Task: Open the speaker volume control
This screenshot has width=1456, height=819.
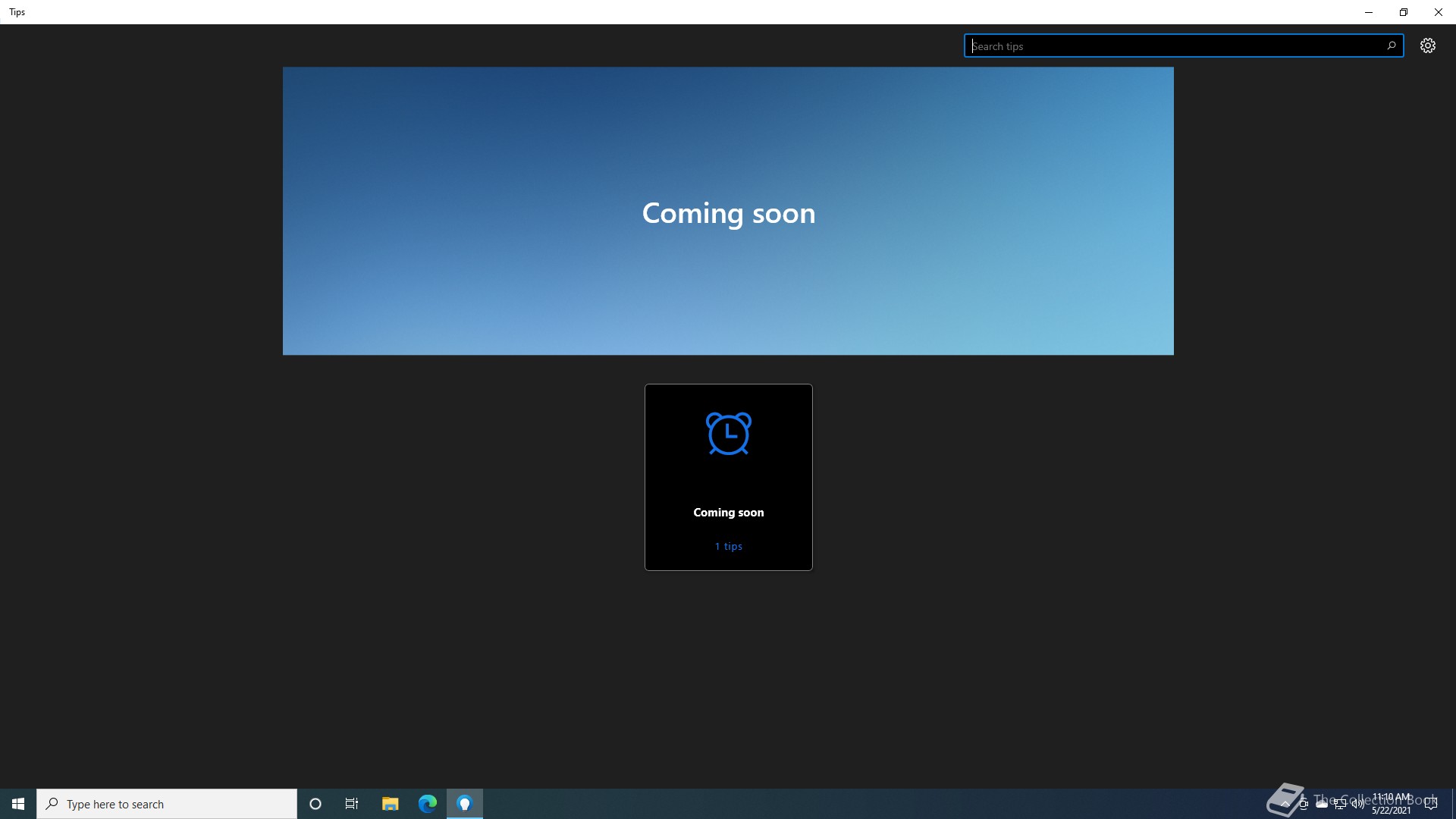Action: (1358, 804)
